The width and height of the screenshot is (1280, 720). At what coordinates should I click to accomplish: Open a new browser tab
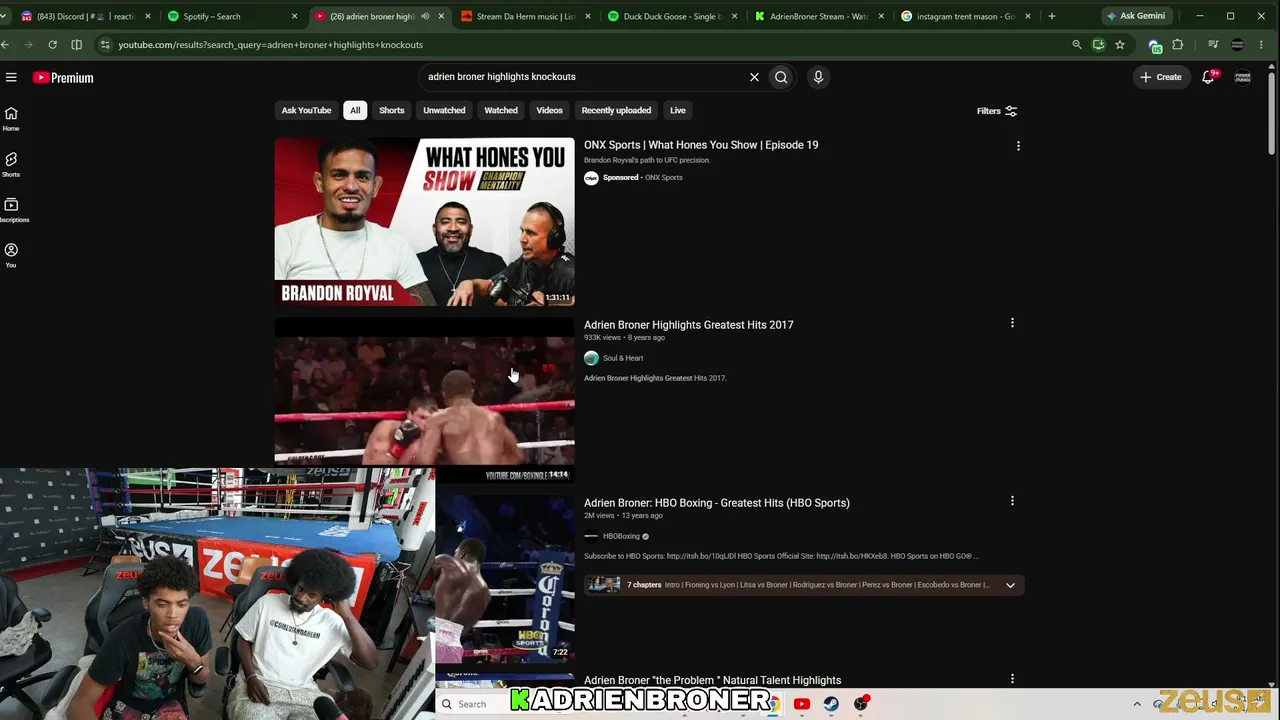pos(1051,16)
